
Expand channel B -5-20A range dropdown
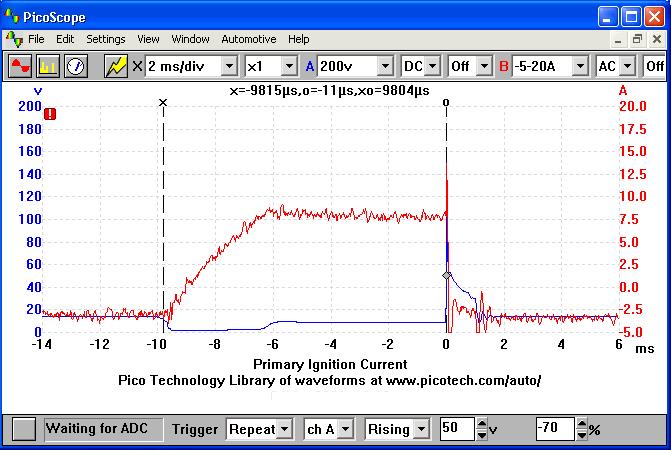[x=580, y=66]
